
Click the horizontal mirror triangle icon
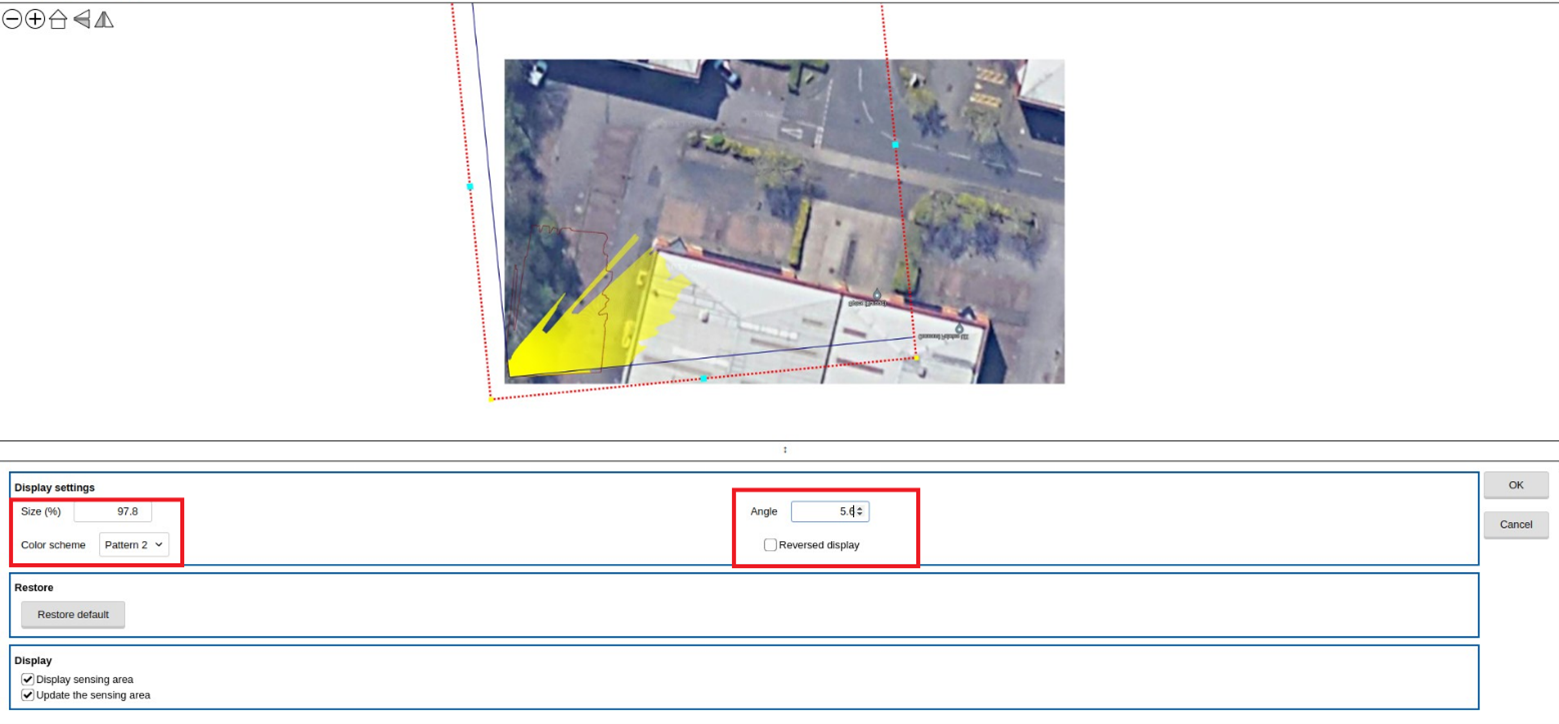coord(104,19)
